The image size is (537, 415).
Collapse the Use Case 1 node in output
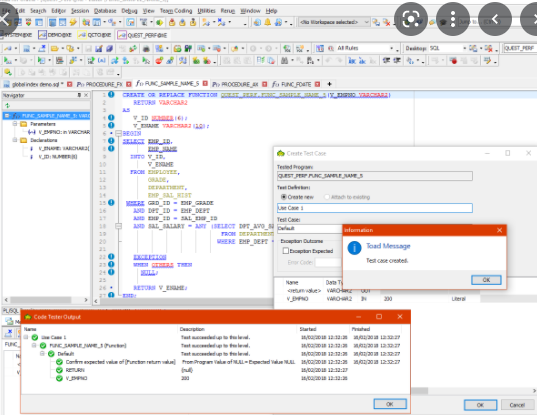[x=26, y=337]
